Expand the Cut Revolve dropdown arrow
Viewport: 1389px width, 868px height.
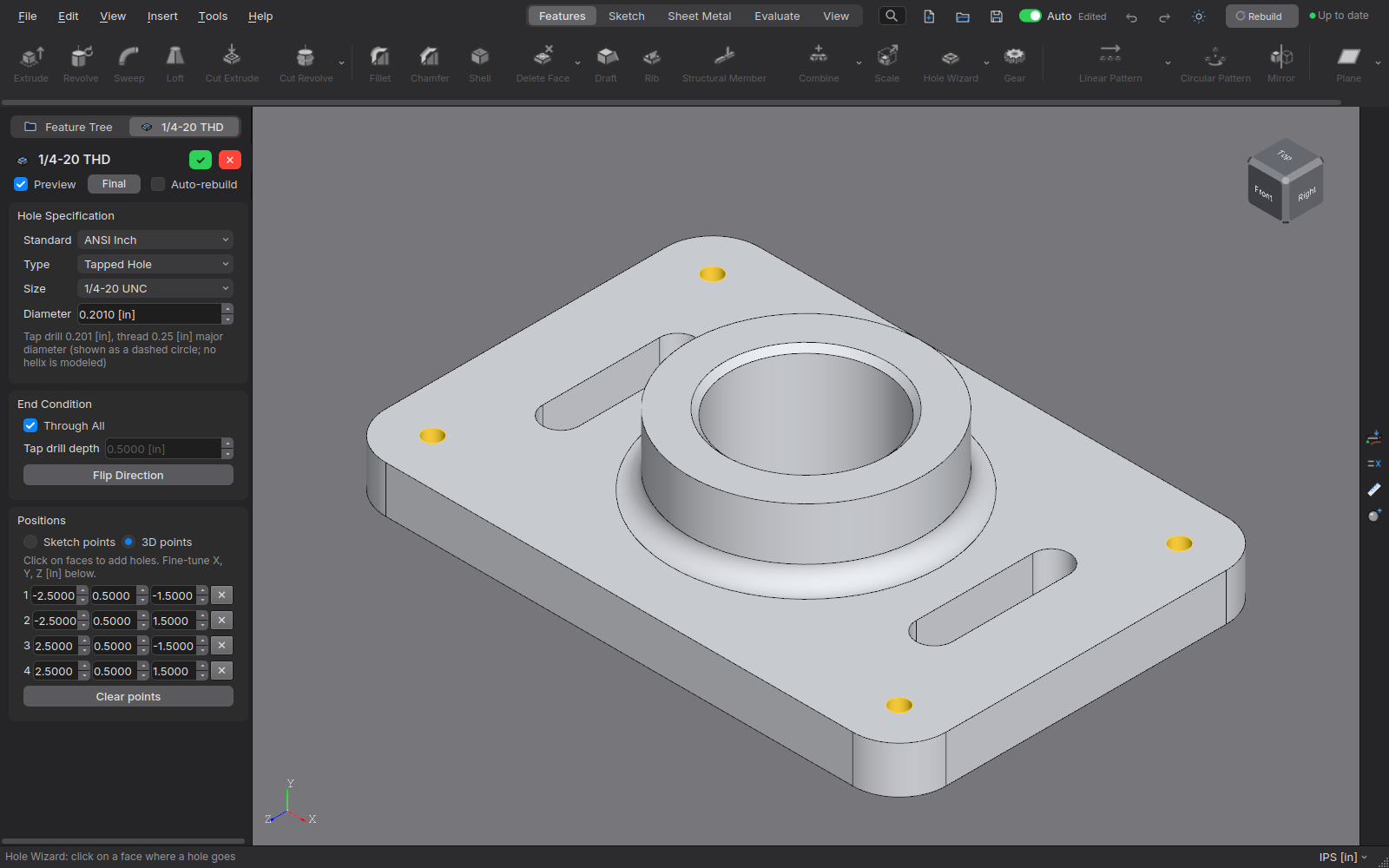click(x=341, y=63)
